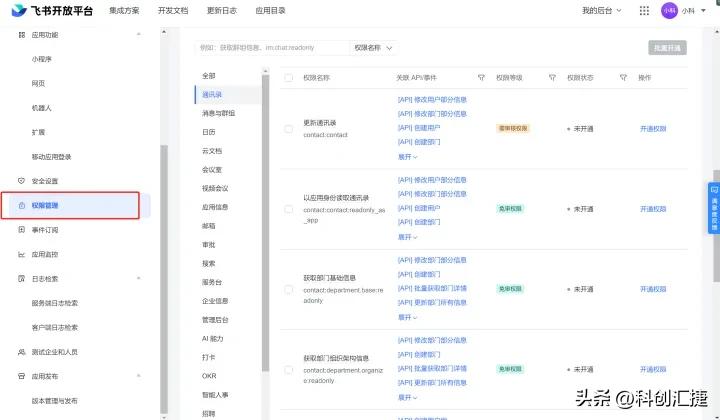The image size is (720, 420).
Task: Click the 事件订阅 icon in sidebar
Action: click(x=22, y=230)
